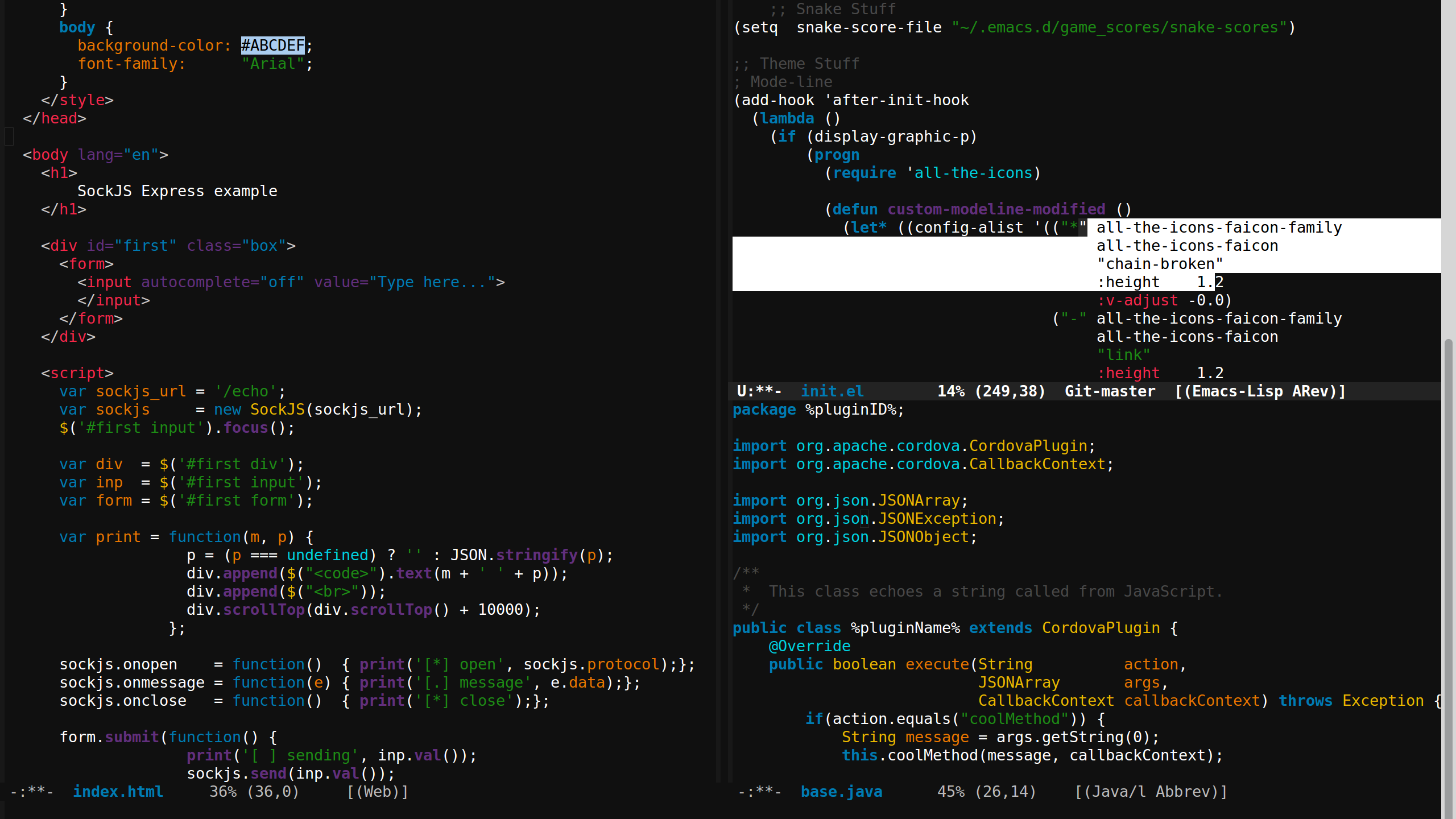
Task: Click the (Java/l Abbrev) mode indicator
Action: [x=1151, y=791]
